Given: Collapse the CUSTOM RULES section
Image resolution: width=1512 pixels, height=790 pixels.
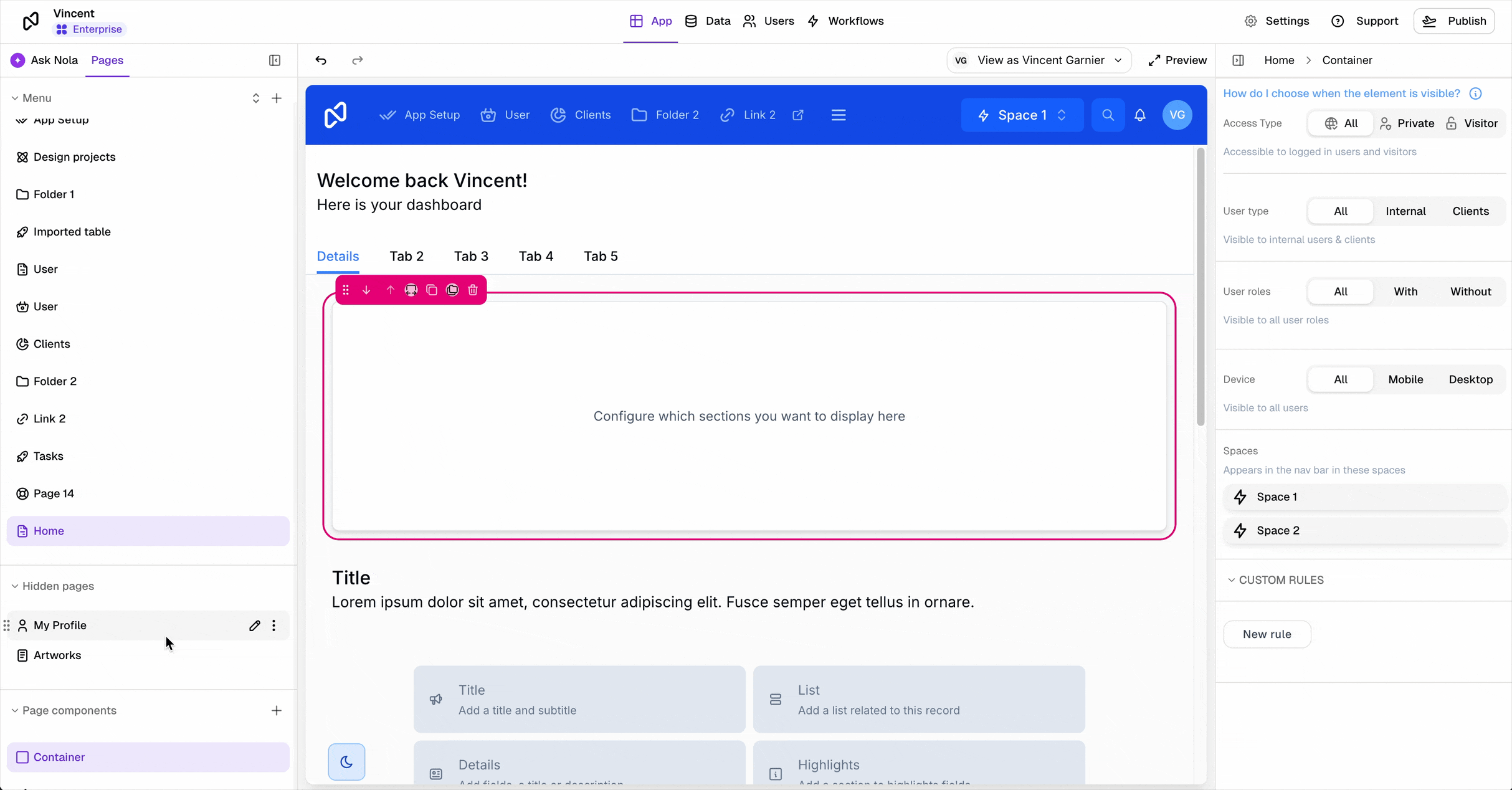Looking at the screenshot, I should pos(1231,580).
